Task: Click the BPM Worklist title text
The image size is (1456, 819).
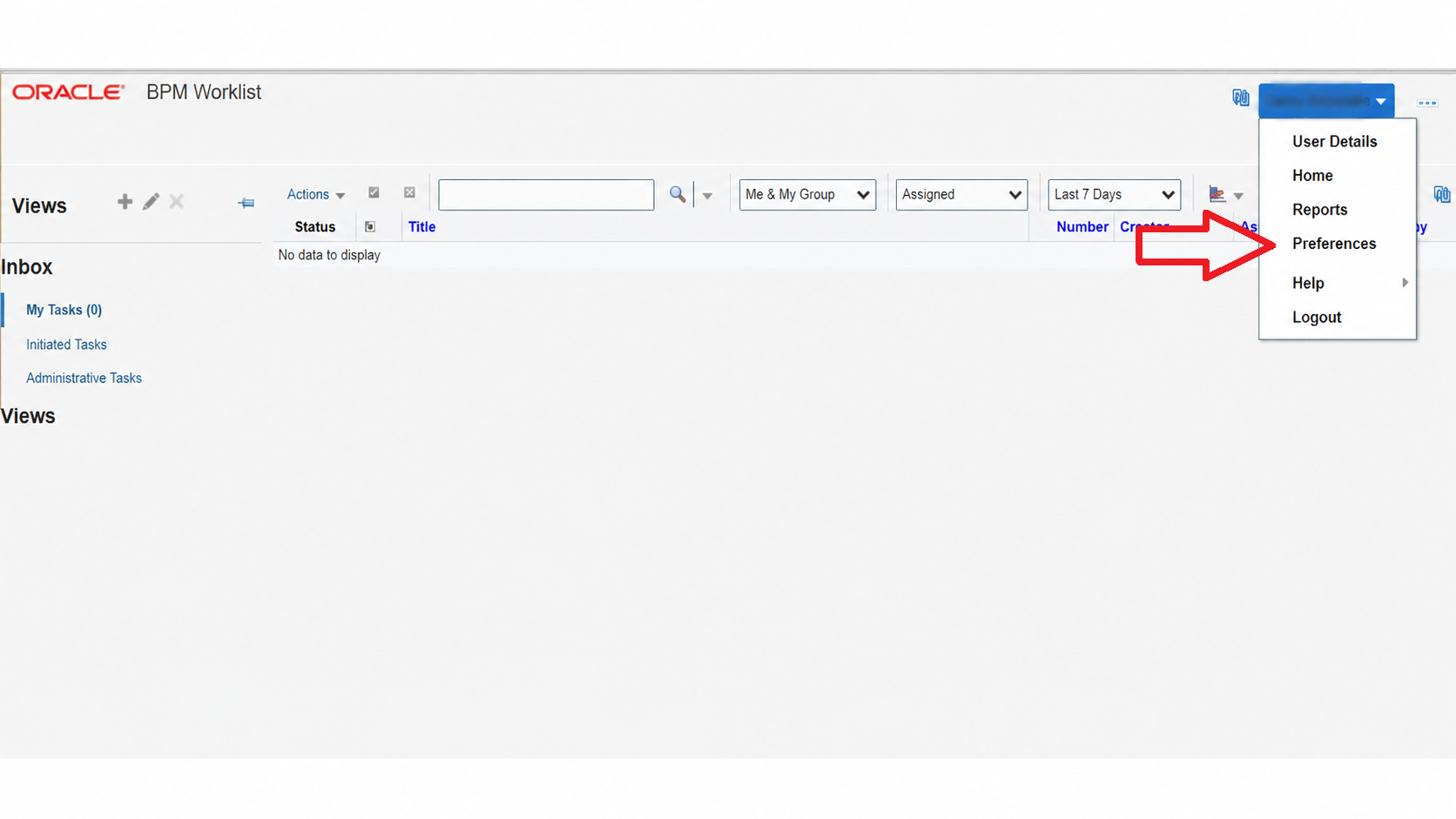Action: 204,92
